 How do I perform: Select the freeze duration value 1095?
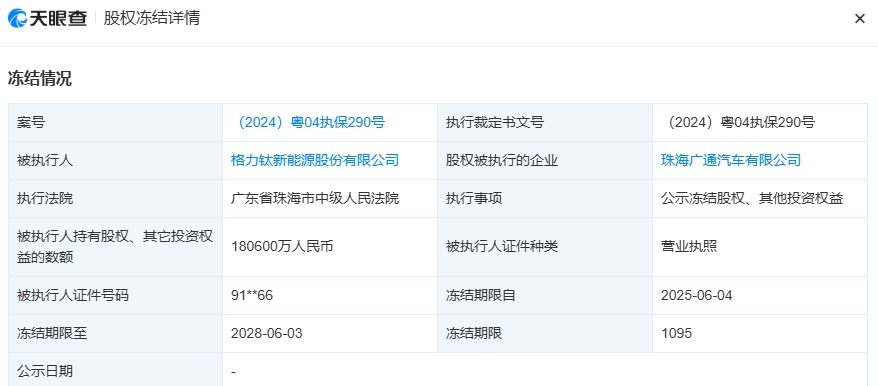coord(676,334)
